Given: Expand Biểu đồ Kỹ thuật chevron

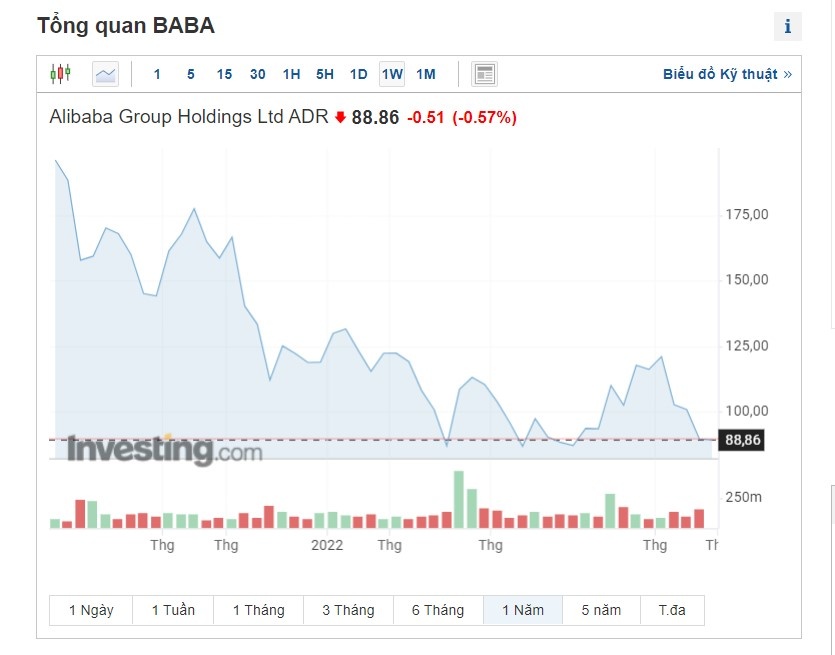Looking at the screenshot, I should (789, 73).
